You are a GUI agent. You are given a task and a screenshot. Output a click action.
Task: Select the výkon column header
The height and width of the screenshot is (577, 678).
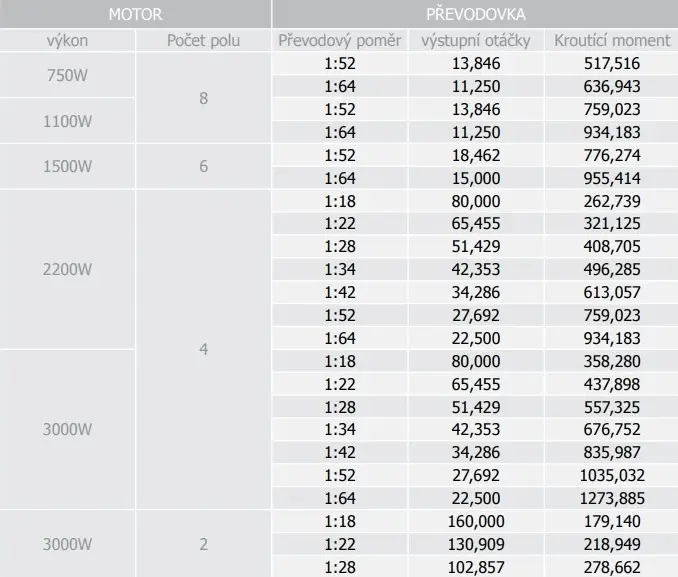pos(67,41)
